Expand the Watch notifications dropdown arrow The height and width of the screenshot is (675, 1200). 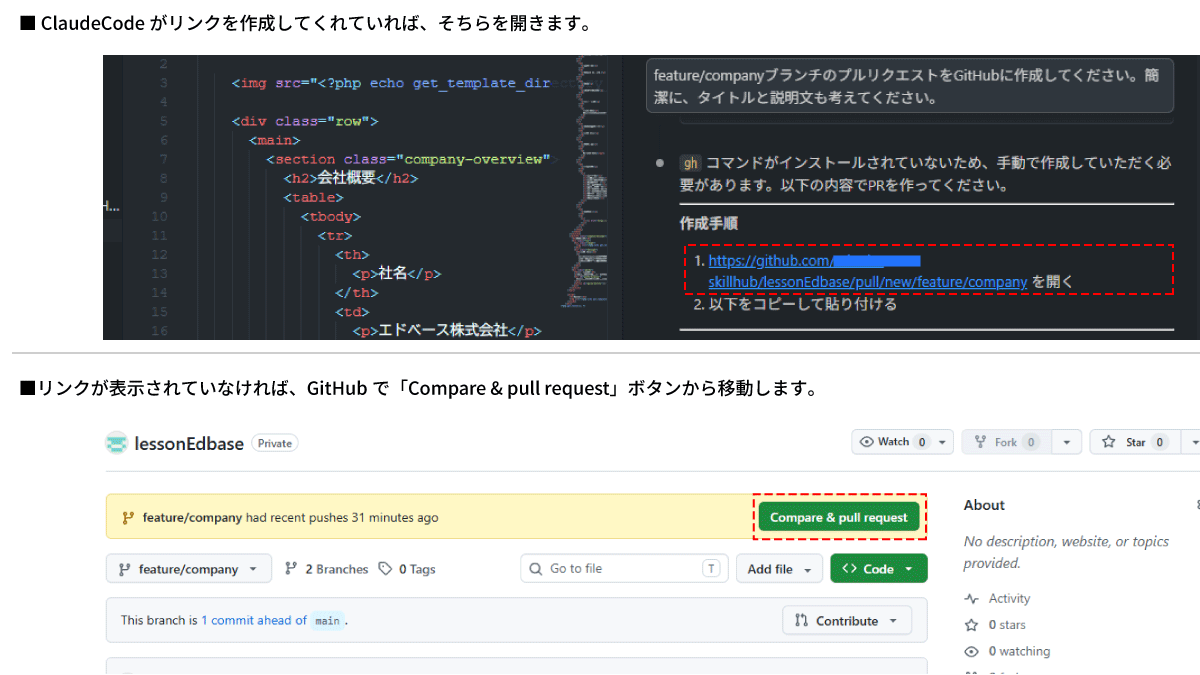pos(942,442)
